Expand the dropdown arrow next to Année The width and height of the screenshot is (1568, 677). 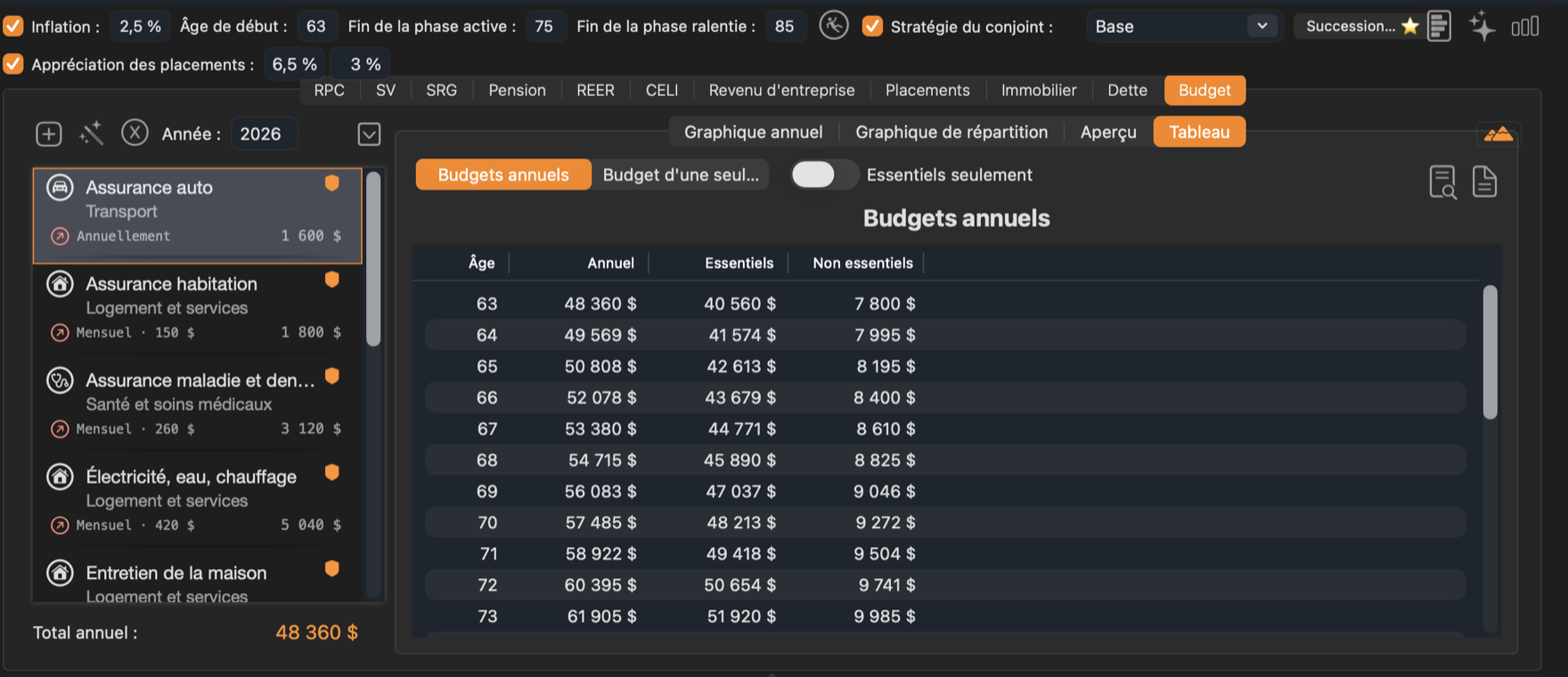click(x=369, y=134)
